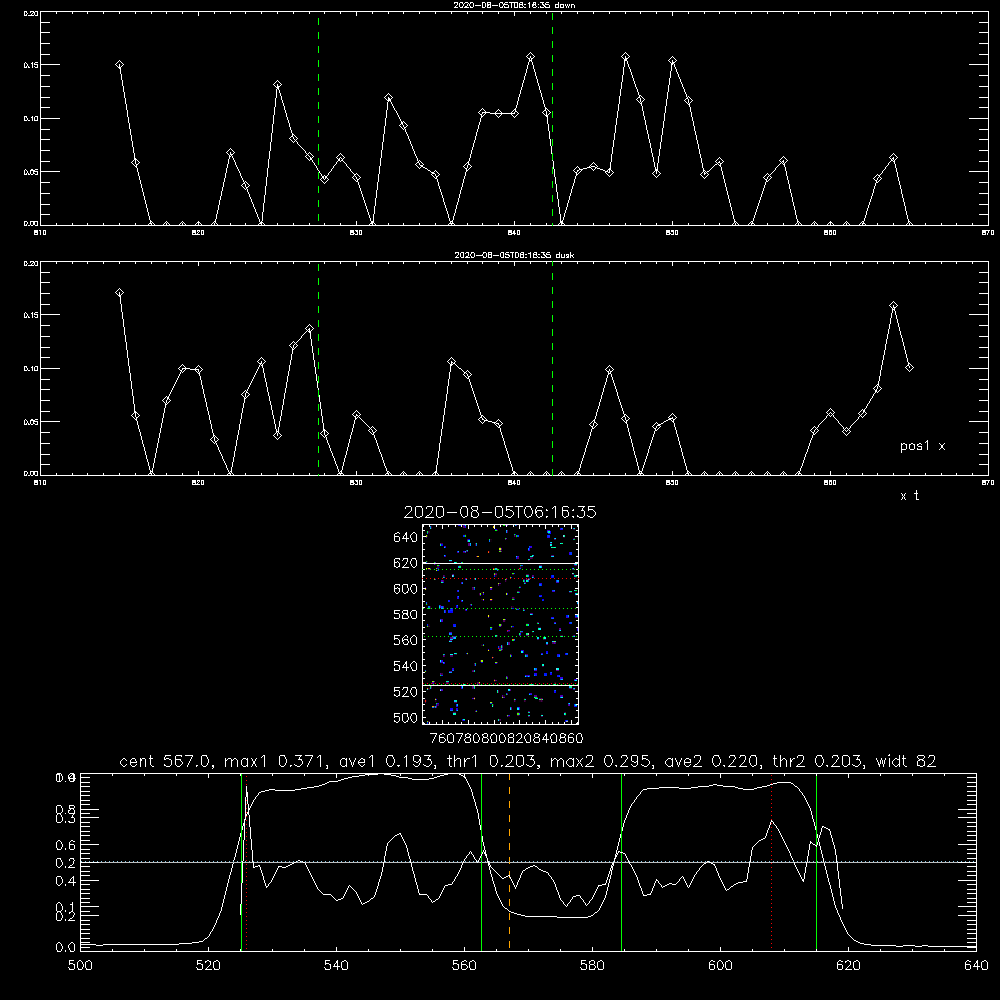1000x1000 pixels.
Task: Click the last peak diamond in the dusk plot
Action: click(x=893, y=305)
